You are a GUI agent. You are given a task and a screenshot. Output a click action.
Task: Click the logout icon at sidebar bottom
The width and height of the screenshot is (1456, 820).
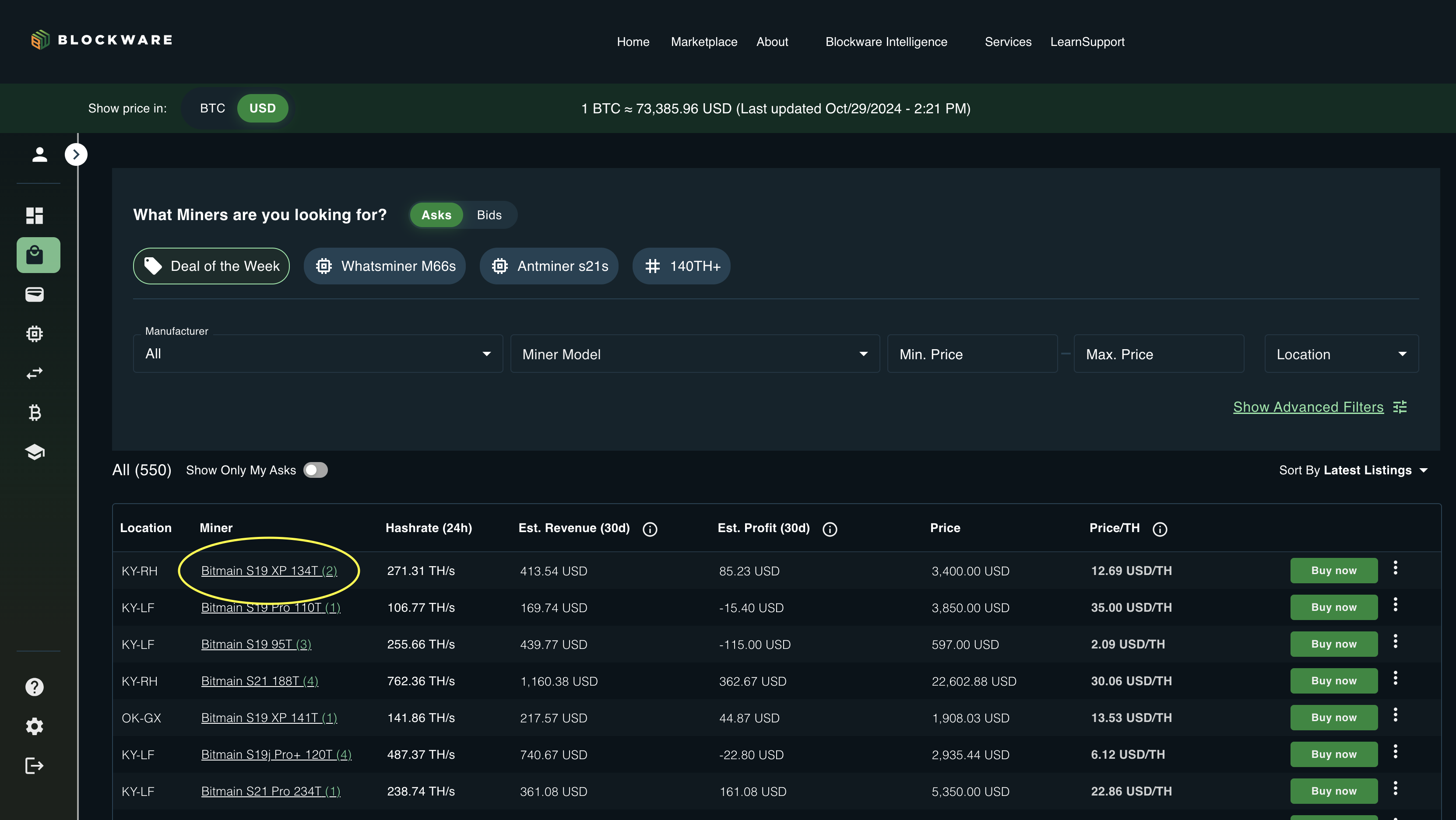click(x=35, y=766)
